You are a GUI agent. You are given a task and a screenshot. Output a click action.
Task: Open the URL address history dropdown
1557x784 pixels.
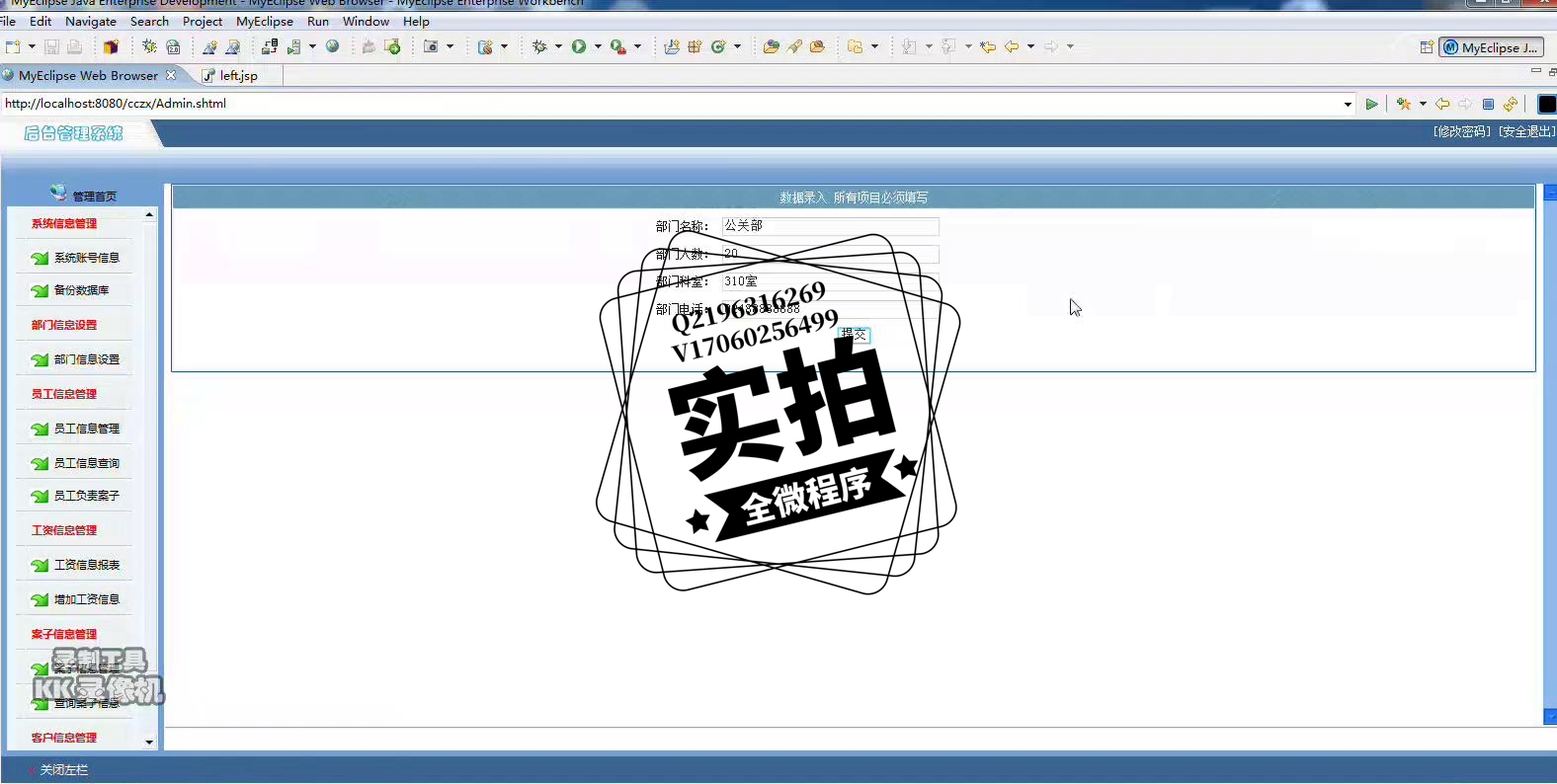pyautogui.click(x=1348, y=104)
